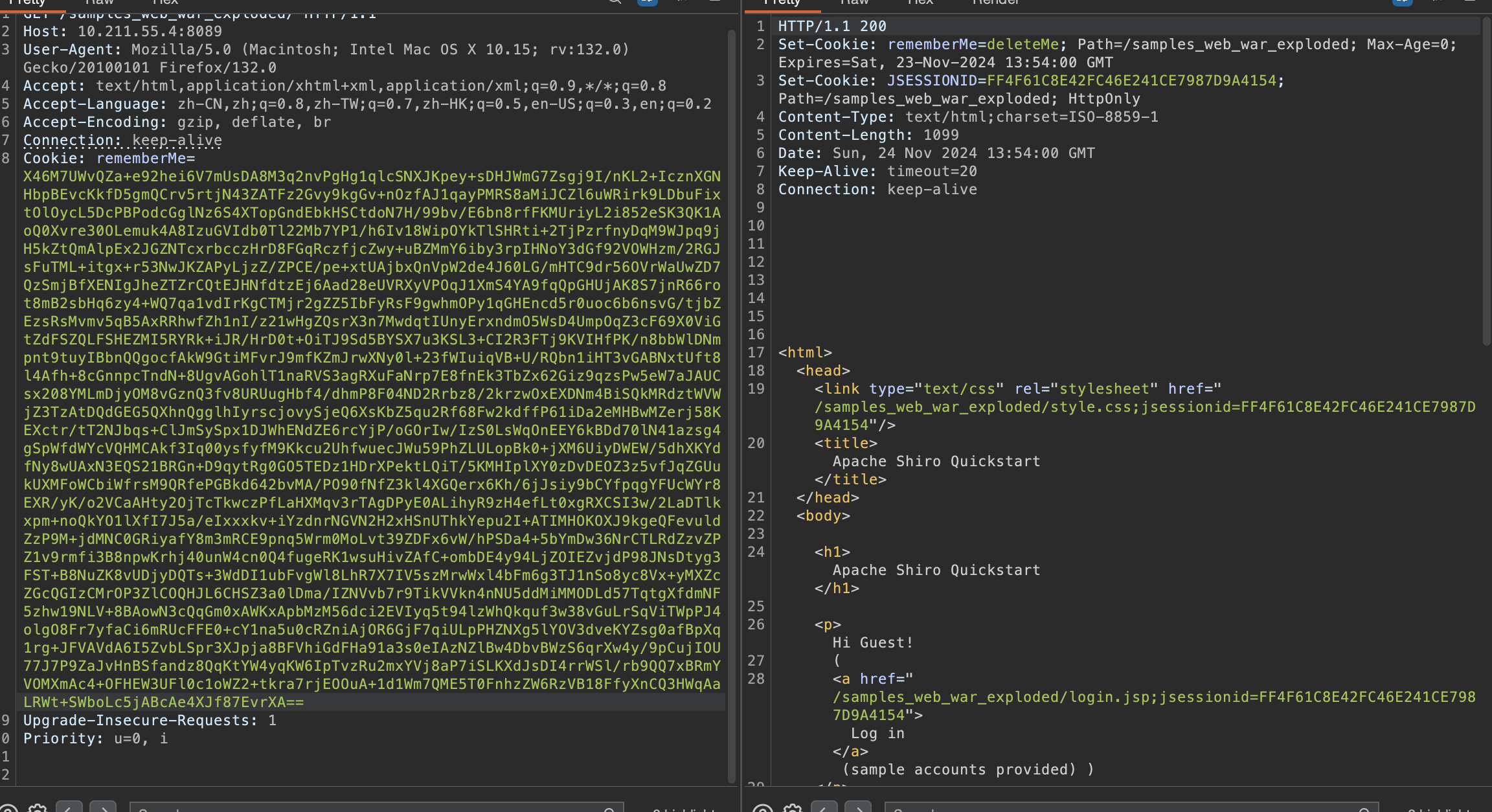The height and width of the screenshot is (812, 1492).
Task: Toggle the blue highlighted icon in request header
Action: tap(647, 2)
